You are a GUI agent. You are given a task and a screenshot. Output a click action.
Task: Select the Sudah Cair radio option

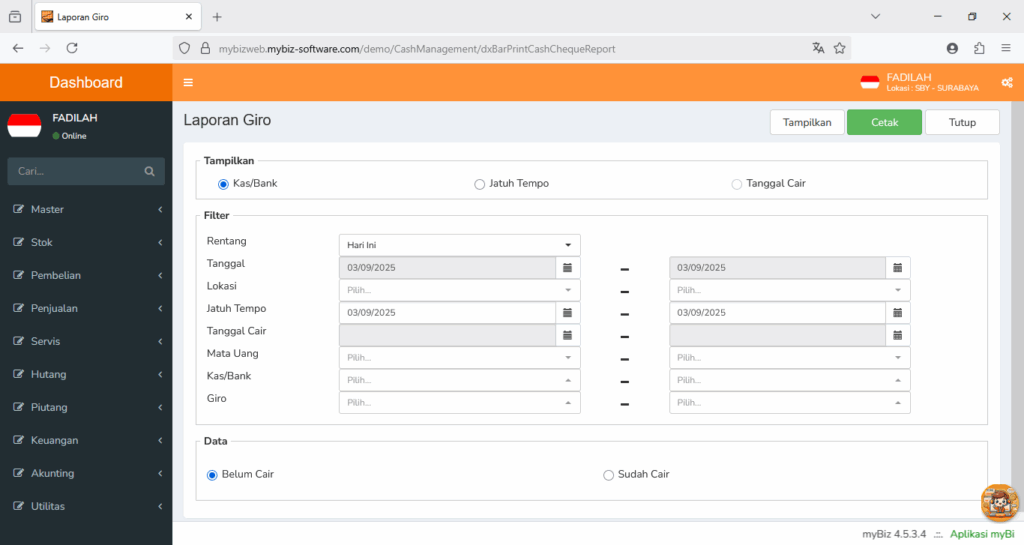click(608, 475)
